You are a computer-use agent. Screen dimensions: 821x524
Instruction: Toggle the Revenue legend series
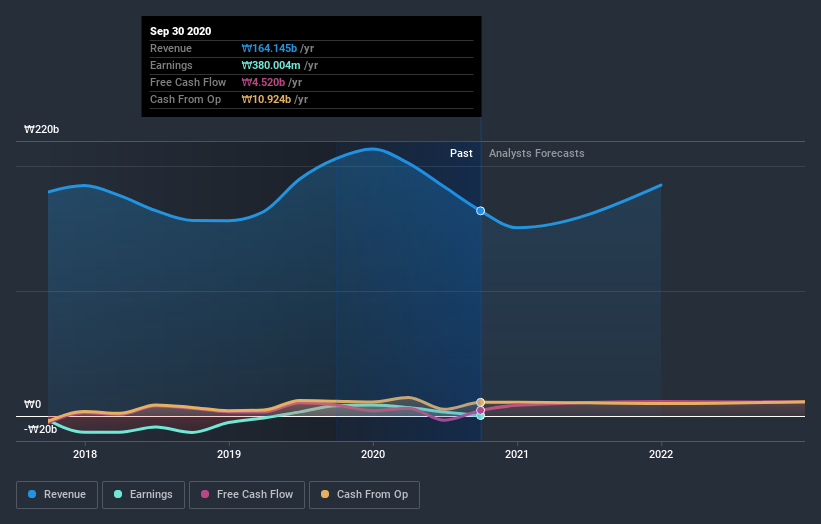pos(57,495)
